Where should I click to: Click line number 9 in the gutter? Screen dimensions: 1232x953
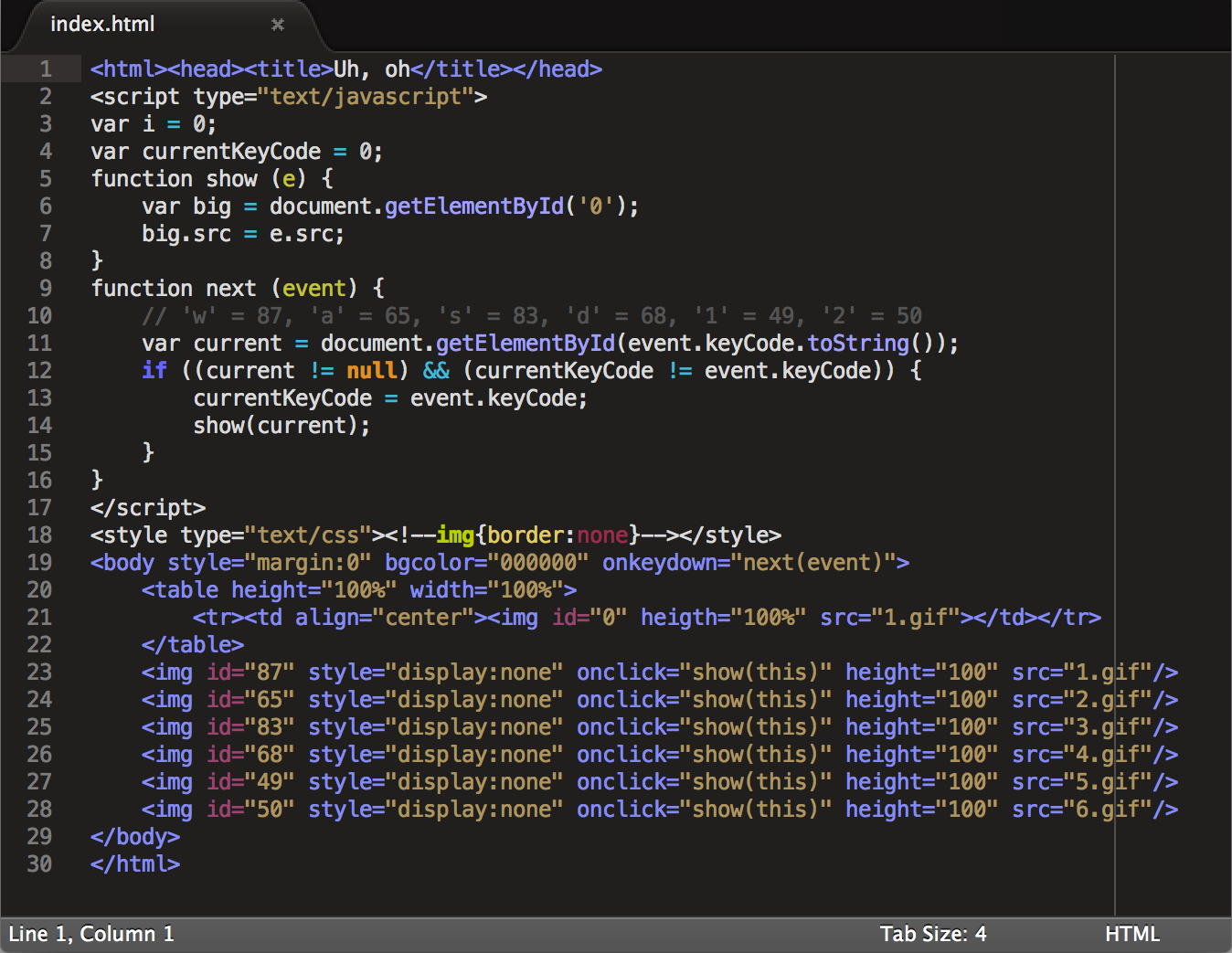pos(46,288)
